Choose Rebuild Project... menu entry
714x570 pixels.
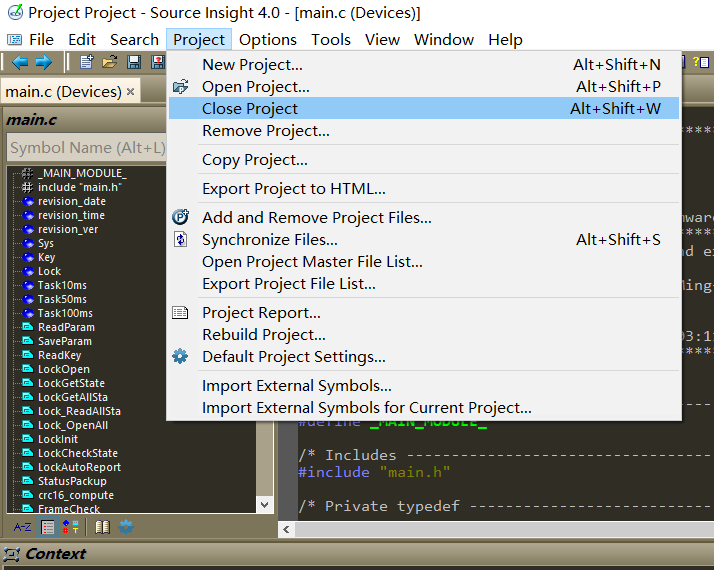click(x=424, y=335)
